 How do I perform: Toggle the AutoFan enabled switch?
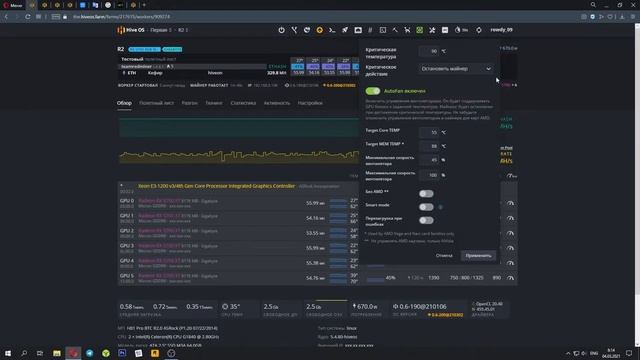(x=373, y=91)
